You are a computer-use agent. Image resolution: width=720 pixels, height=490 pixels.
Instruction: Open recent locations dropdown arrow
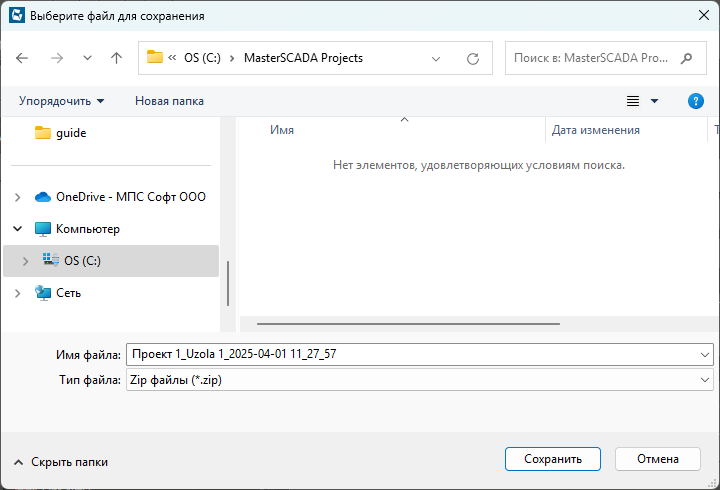pos(87,58)
